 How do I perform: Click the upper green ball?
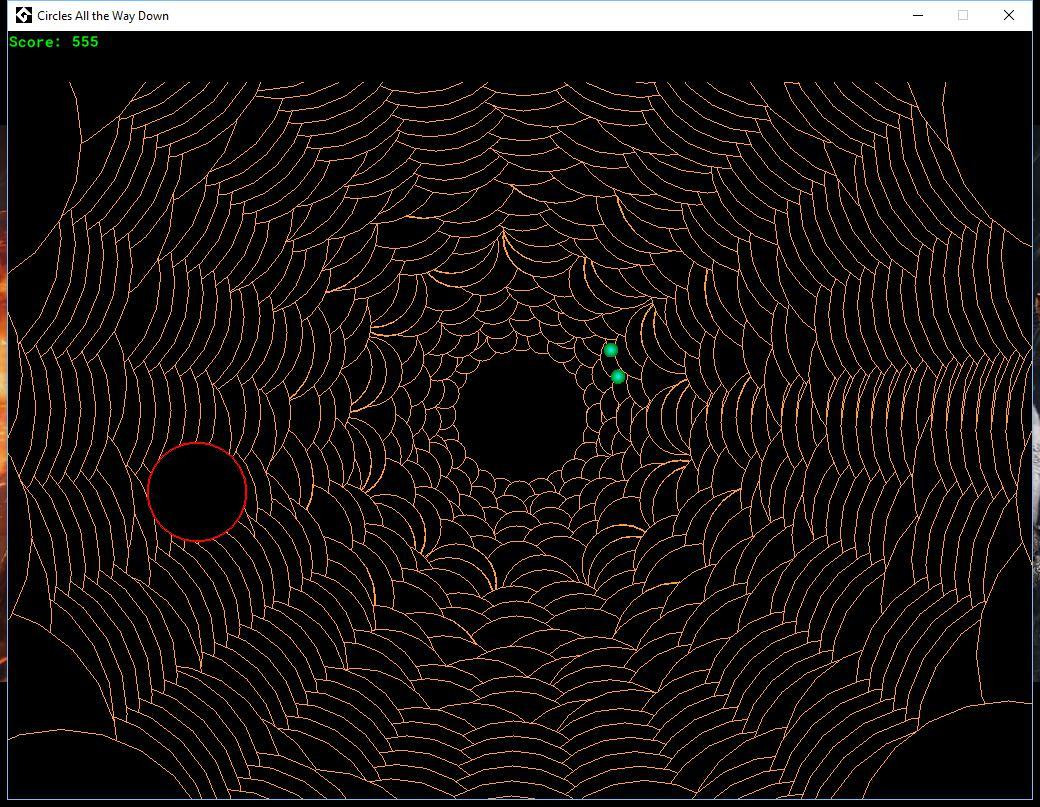point(611,350)
